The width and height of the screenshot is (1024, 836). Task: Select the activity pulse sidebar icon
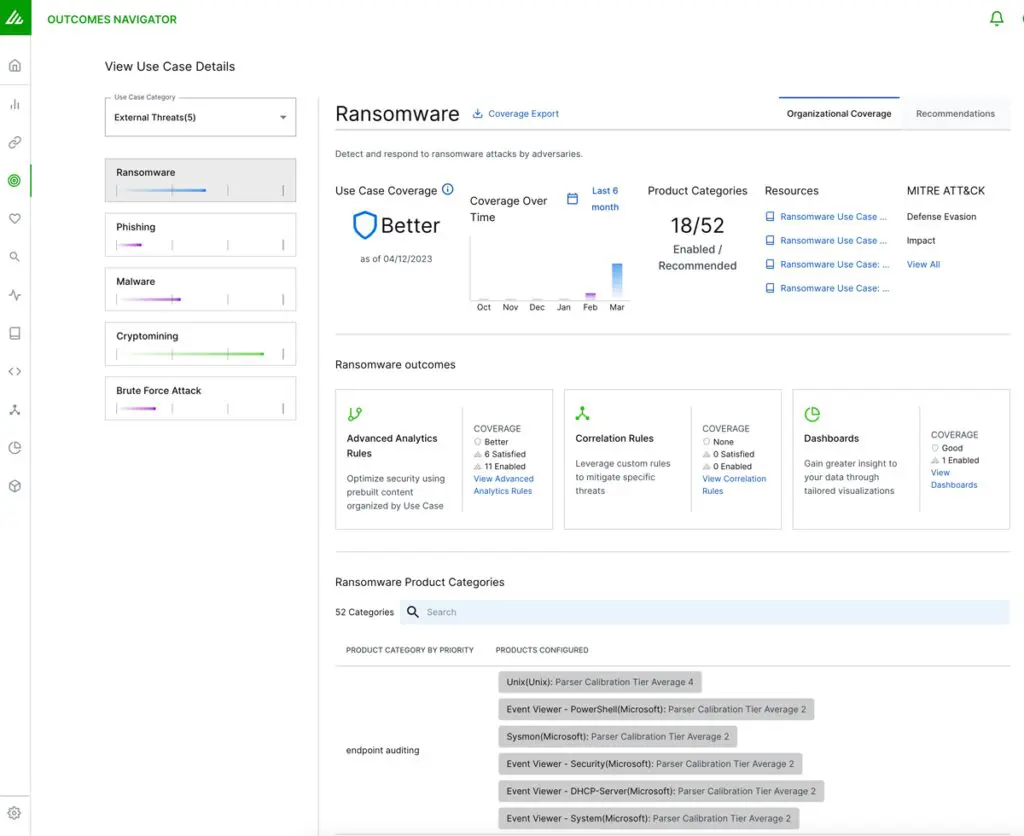click(14, 295)
